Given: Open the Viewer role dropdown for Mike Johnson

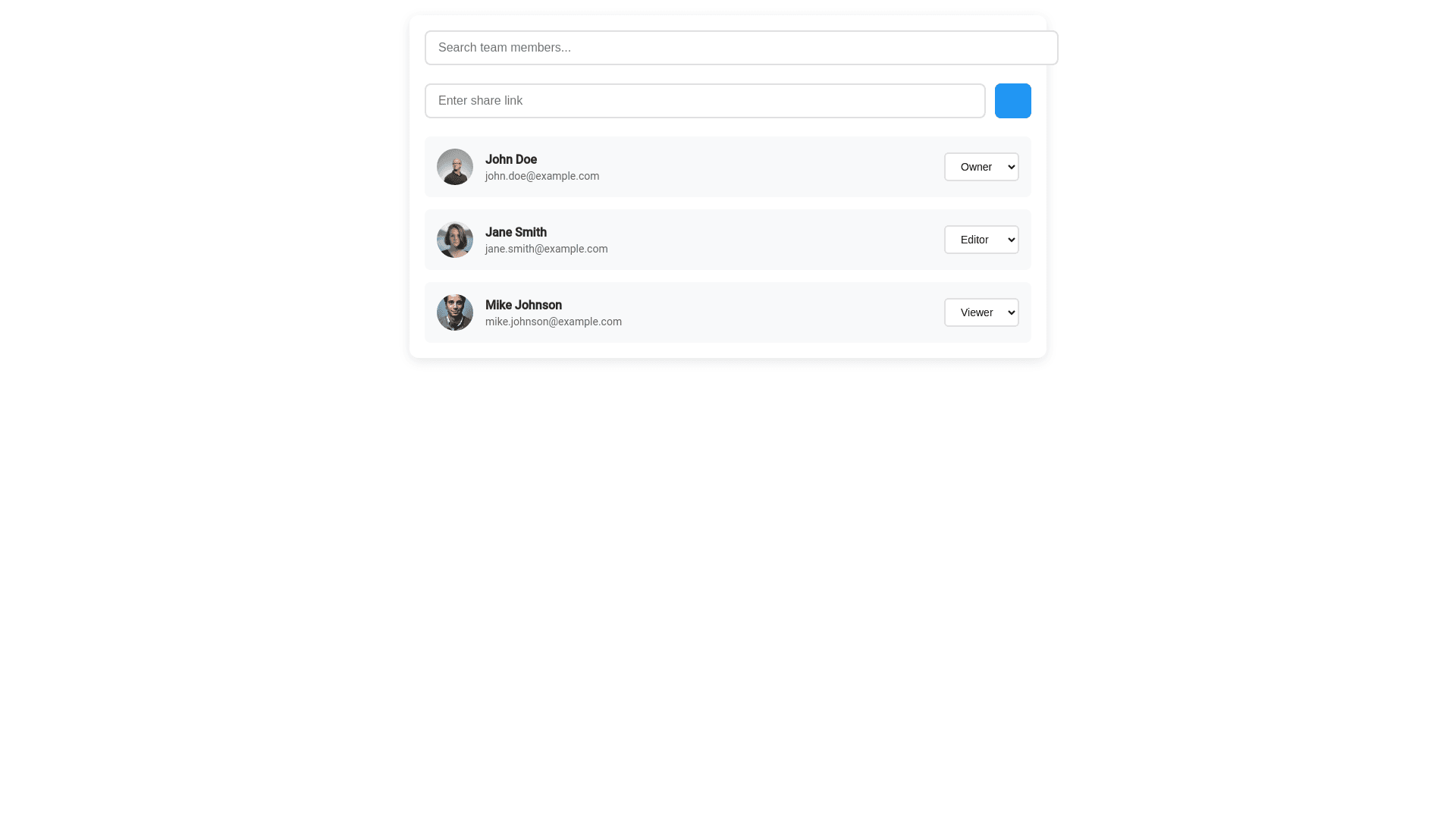Looking at the screenshot, I should 981,312.
